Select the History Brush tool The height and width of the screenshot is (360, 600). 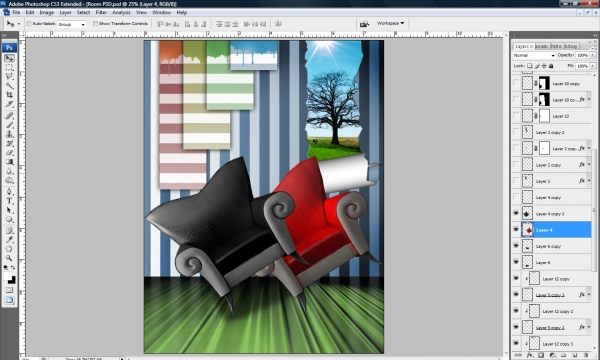point(9,143)
